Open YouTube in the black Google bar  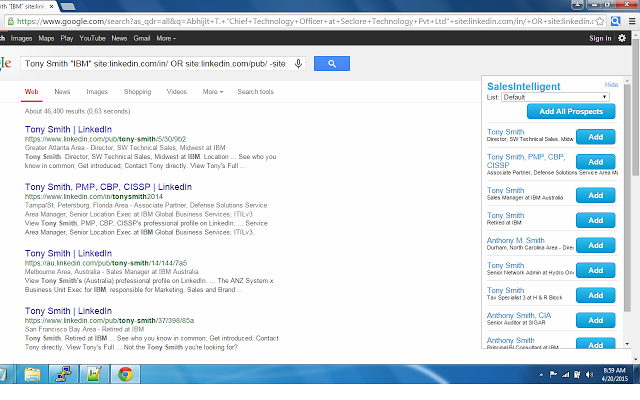[92, 38]
